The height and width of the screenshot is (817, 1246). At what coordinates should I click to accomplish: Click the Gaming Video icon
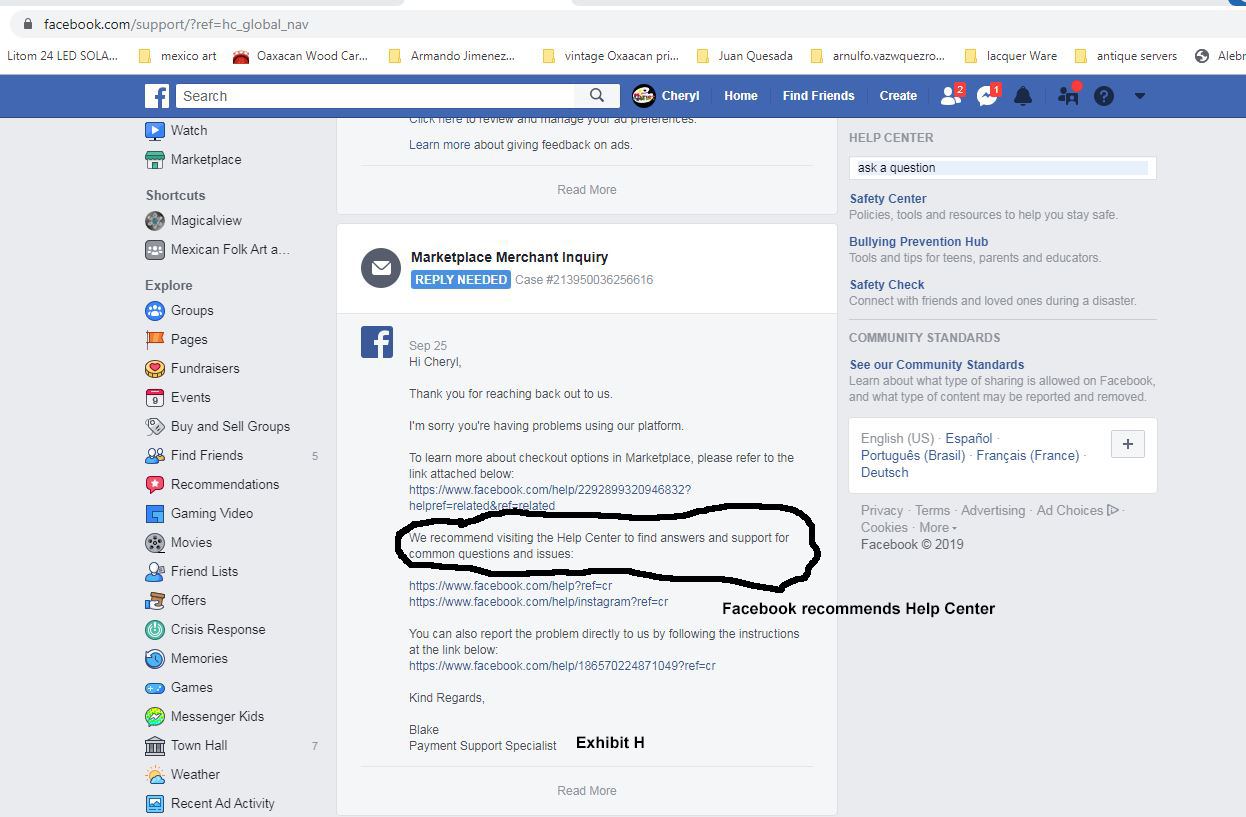pyautogui.click(x=155, y=513)
